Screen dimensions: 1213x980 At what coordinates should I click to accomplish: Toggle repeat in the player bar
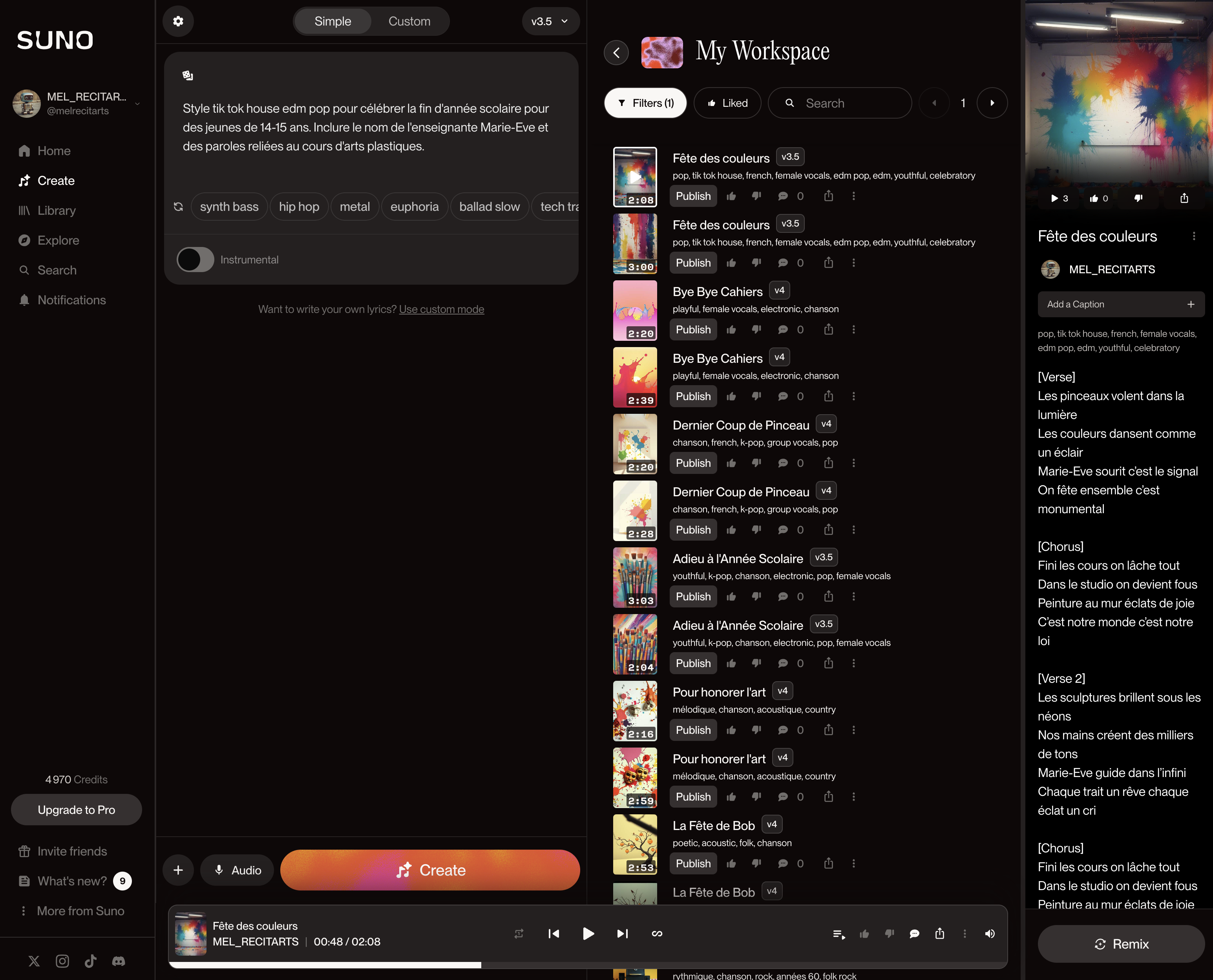click(519, 934)
